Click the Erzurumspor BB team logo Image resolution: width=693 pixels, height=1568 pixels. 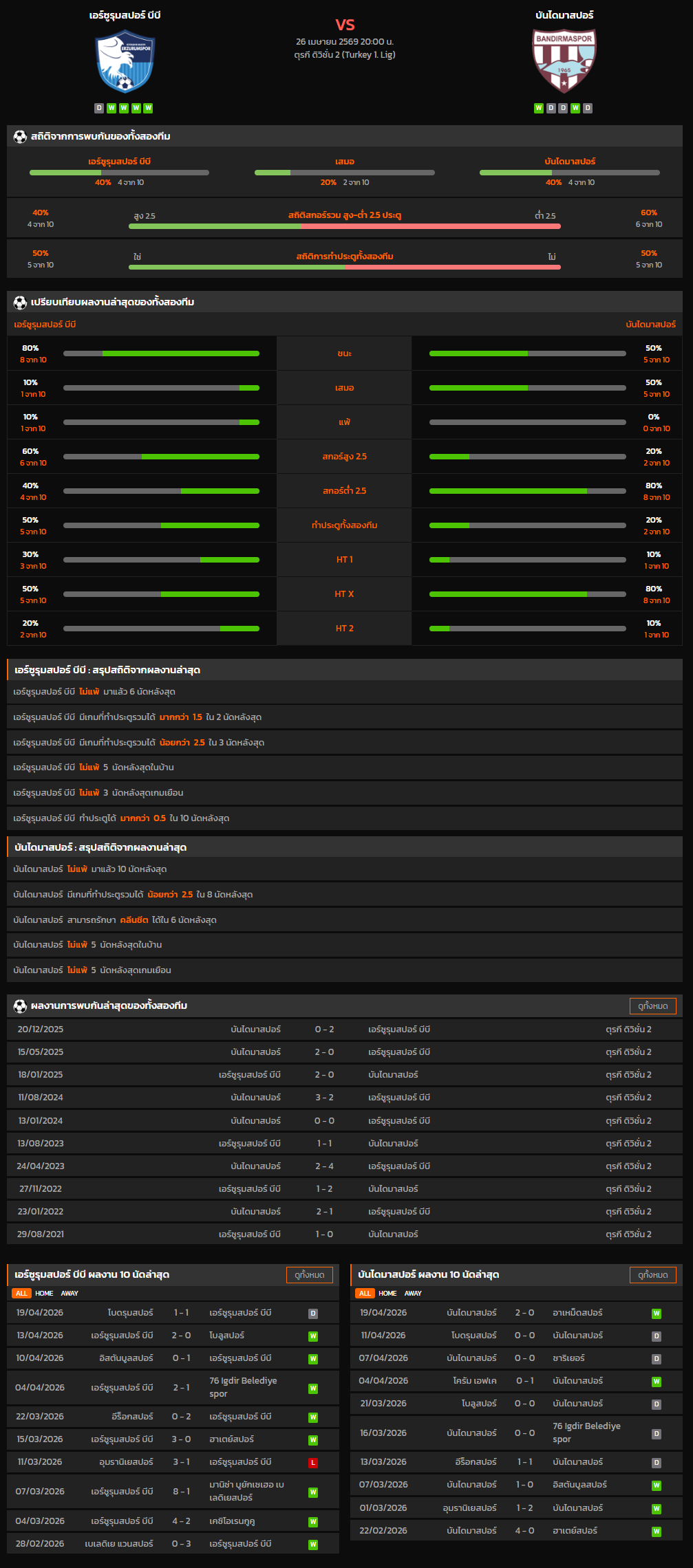click(125, 62)
